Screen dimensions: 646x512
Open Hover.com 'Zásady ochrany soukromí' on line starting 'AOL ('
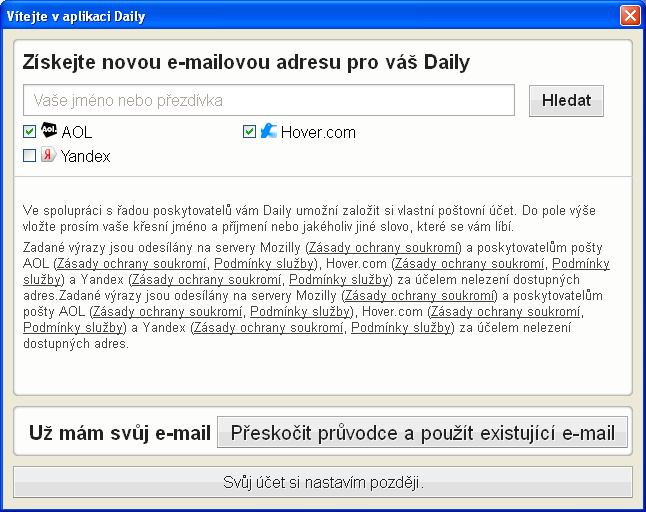click(x=469, y=264)
